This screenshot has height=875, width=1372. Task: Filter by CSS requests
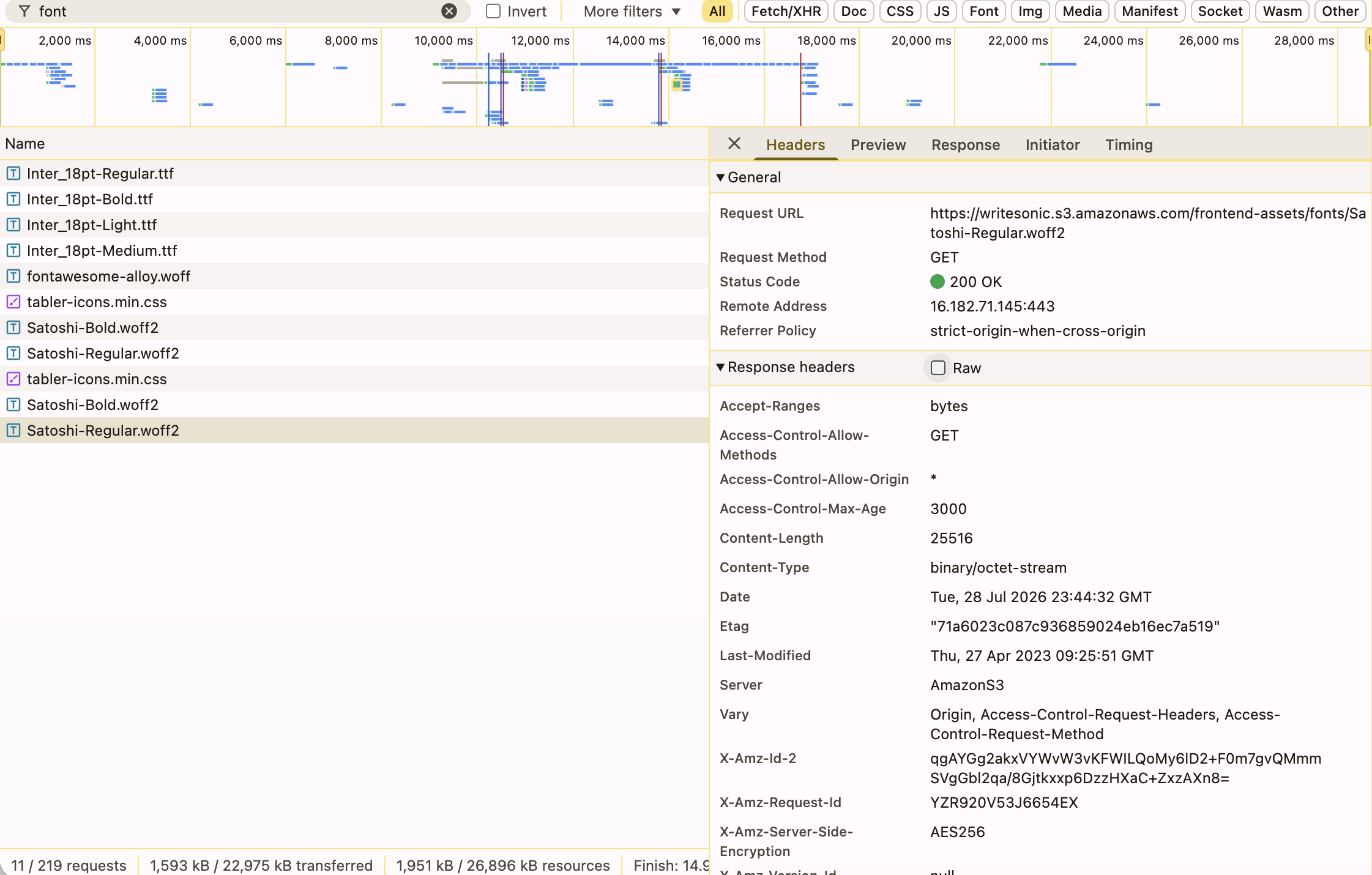[x=900, y=11]
